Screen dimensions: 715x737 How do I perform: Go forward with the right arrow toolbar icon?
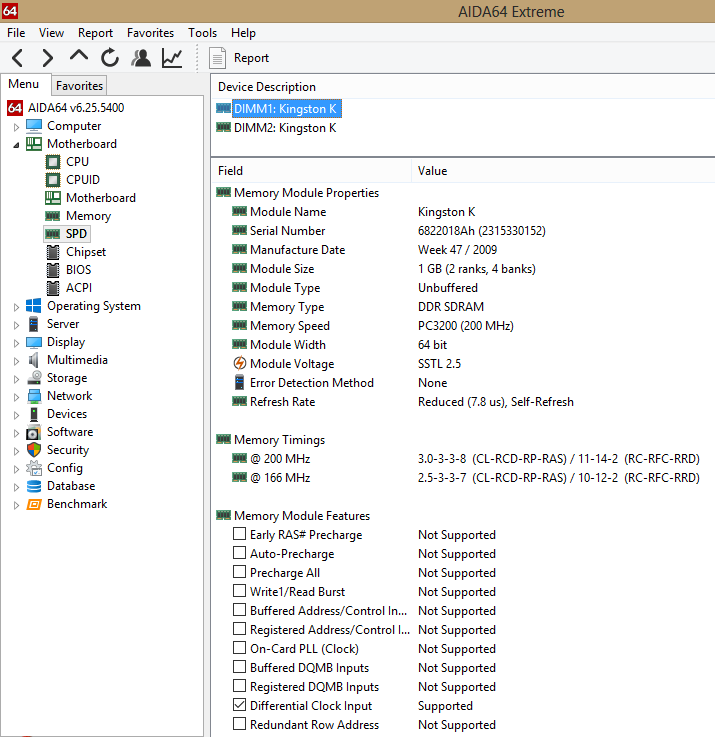[47, 58]
